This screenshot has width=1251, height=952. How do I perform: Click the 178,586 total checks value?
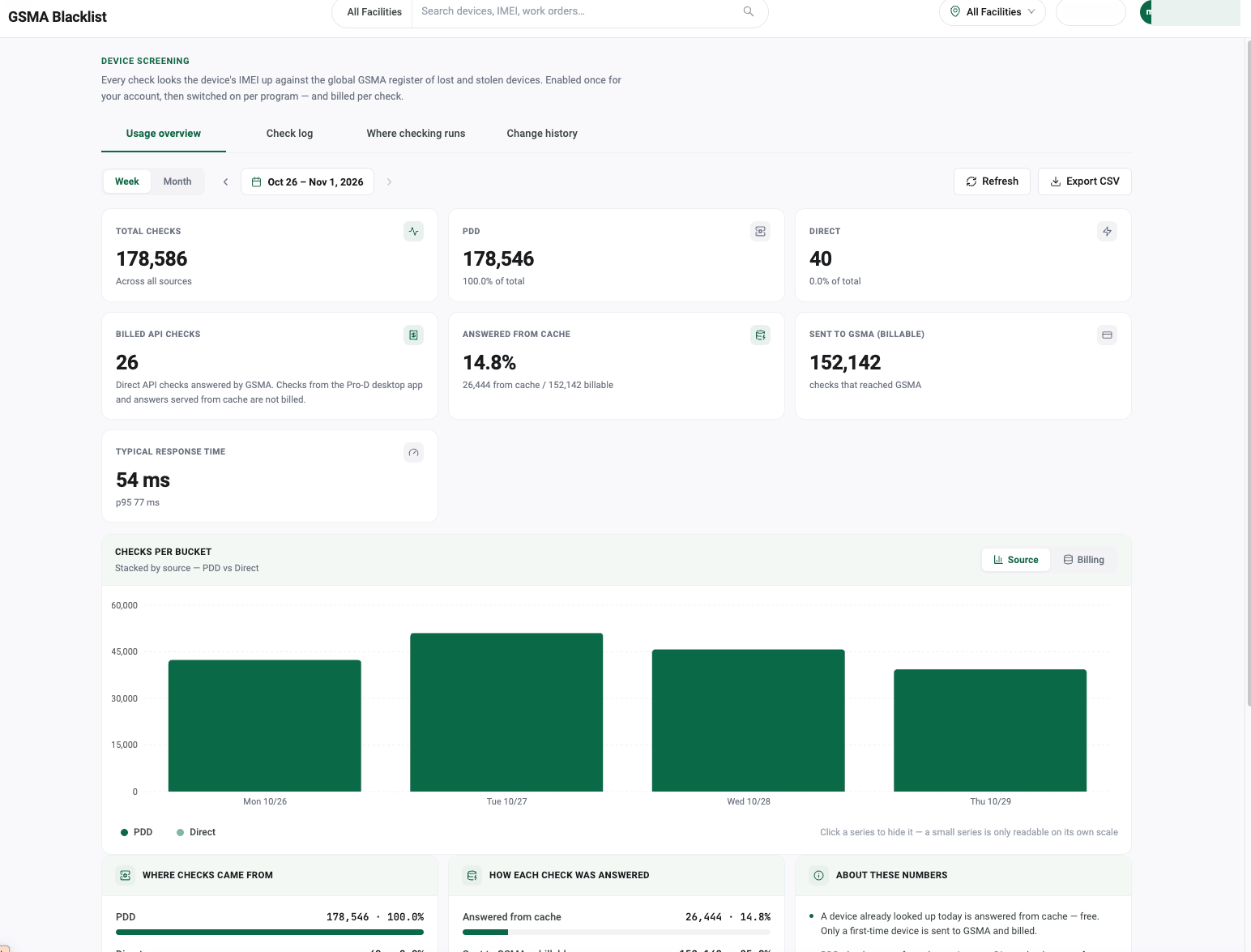[152, 259]
